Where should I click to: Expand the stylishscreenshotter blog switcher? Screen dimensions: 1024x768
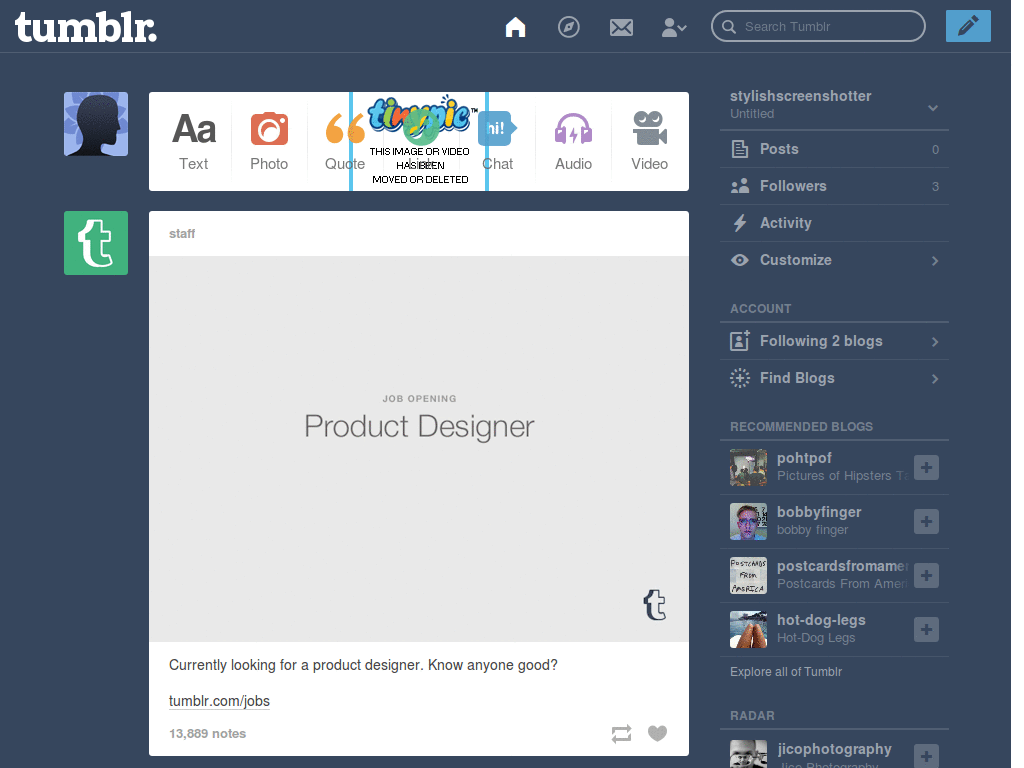(x=933, y=108)
